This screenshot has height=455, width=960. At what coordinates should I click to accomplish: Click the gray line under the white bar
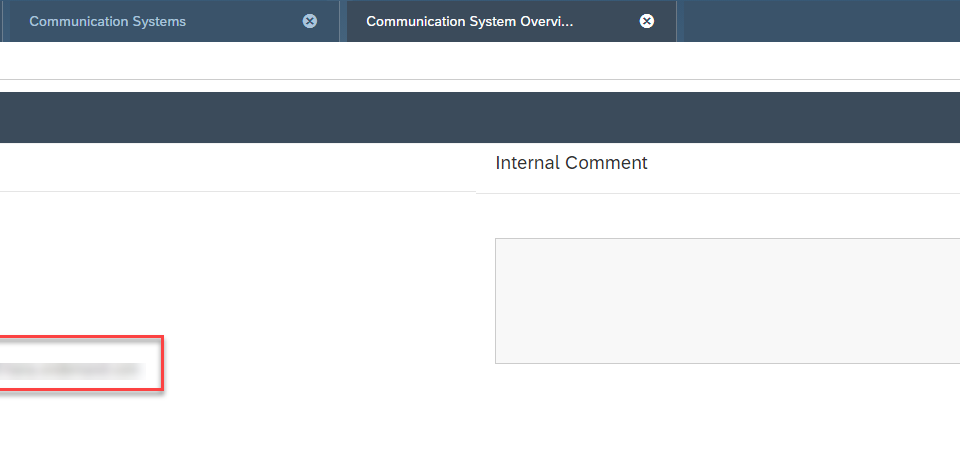pyautogui.click(x=480, y=79)
